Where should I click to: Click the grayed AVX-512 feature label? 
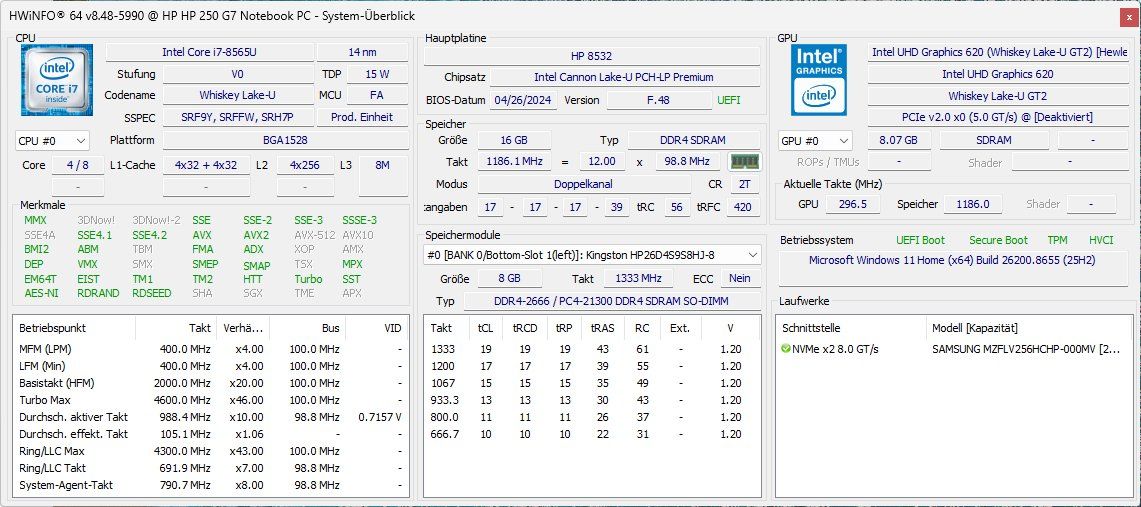(x=314, y=235)
